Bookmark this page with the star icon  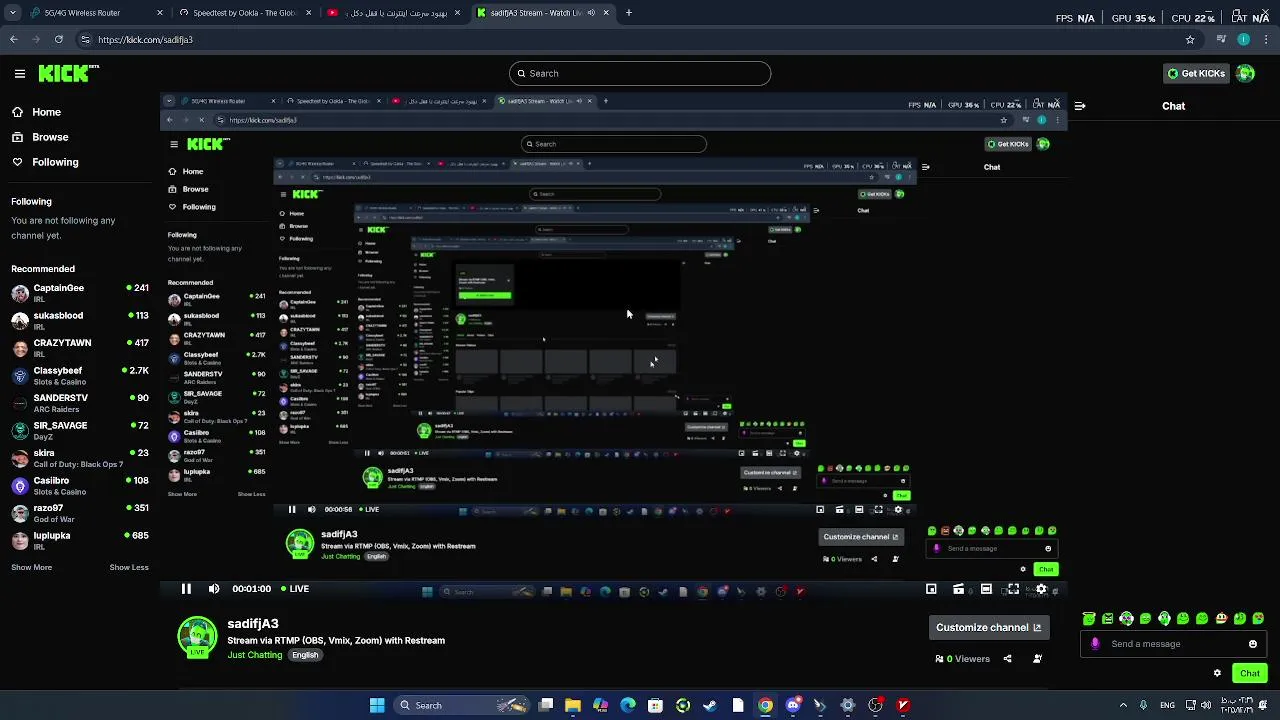coord(1190,39)
